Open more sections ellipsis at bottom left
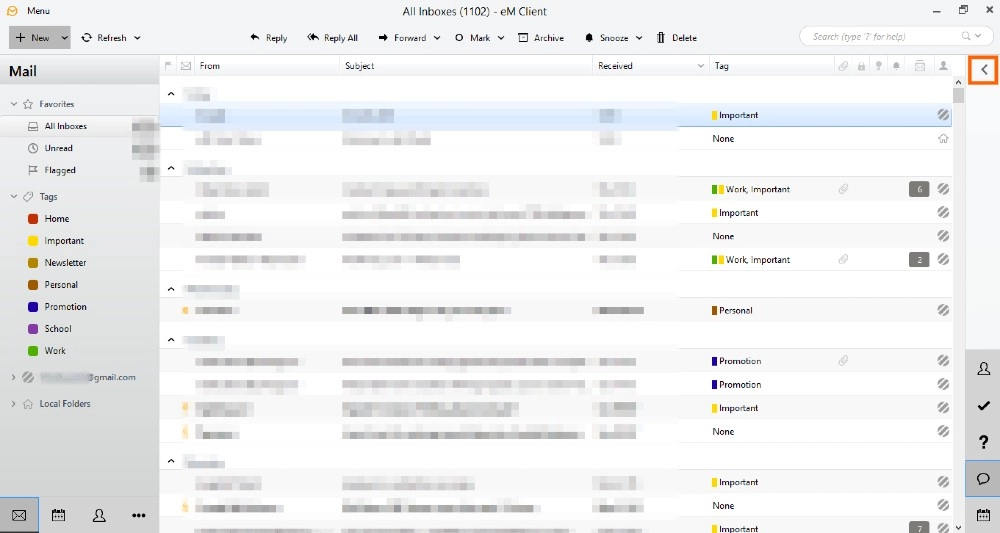The width and height of the screenshot is (1000, 533). click(138, 515)
